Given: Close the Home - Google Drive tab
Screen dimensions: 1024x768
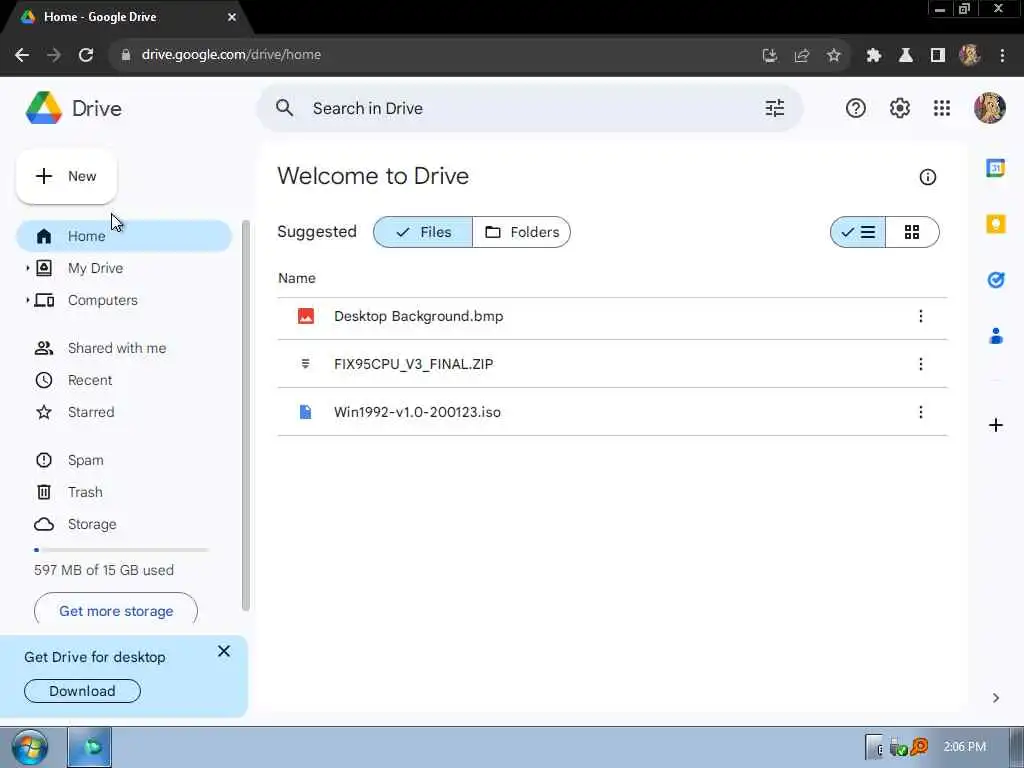Looking at the screenshot, I should point(232,17).
